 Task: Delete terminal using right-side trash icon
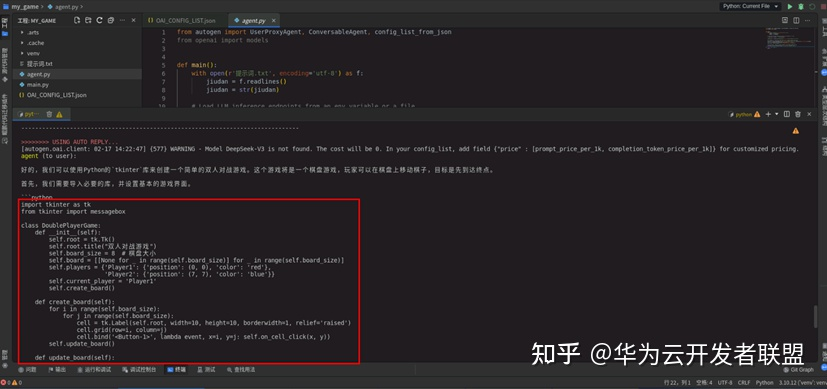797,114
